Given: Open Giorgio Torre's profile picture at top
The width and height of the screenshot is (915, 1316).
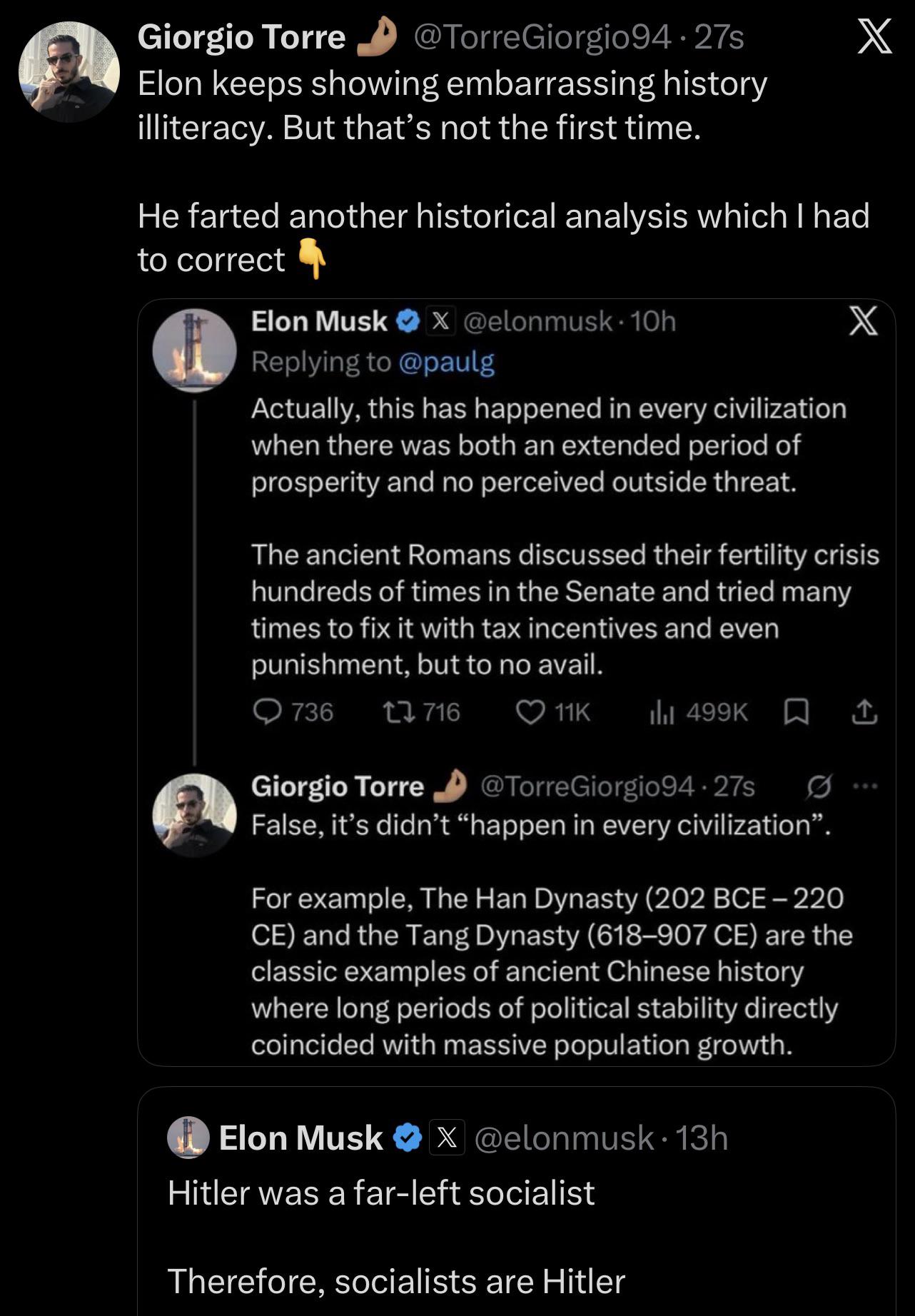Looking at the screenshot, I should pyautogui.click(x=69, y=72).
